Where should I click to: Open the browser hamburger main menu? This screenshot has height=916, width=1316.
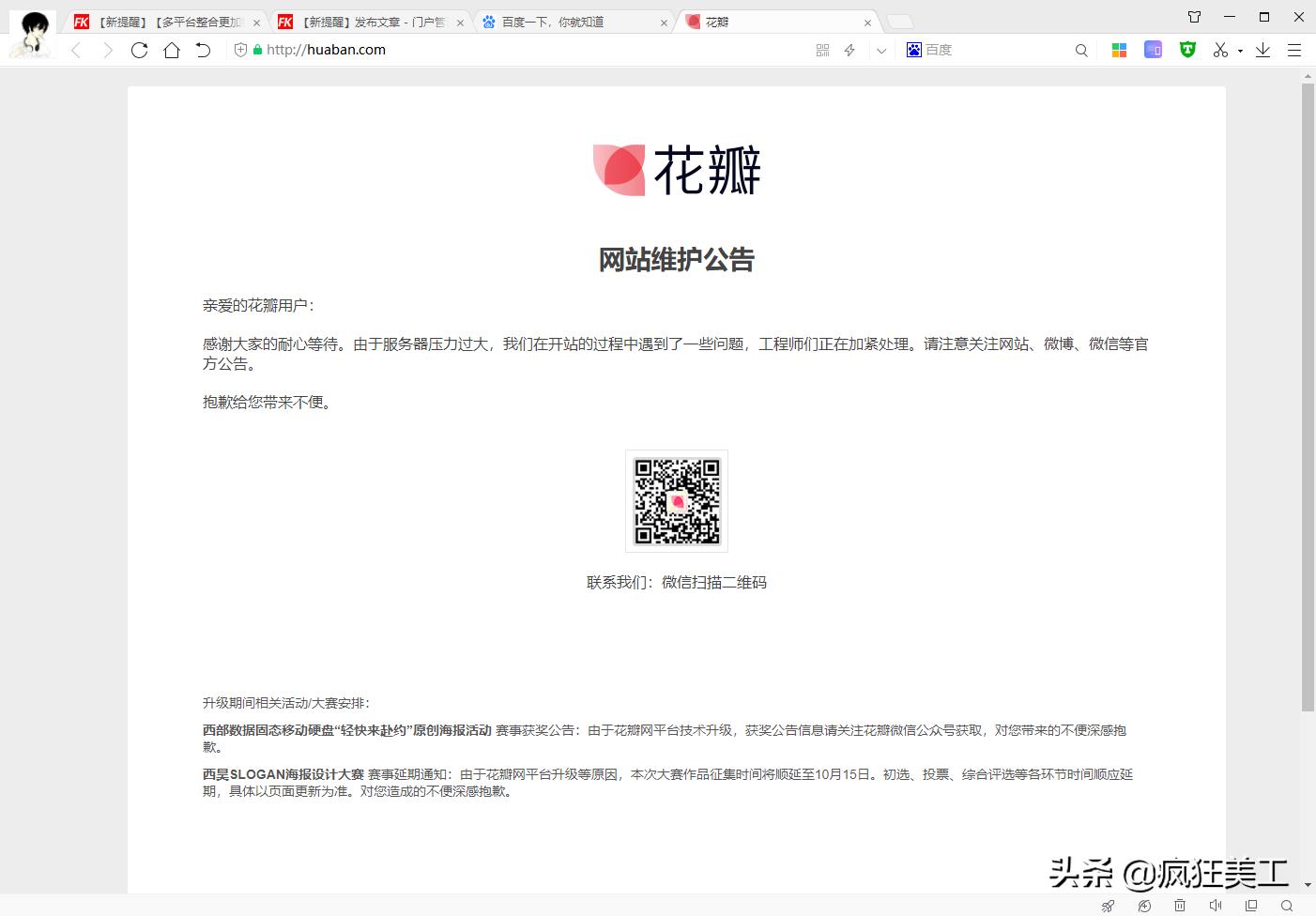[1293, 51]
